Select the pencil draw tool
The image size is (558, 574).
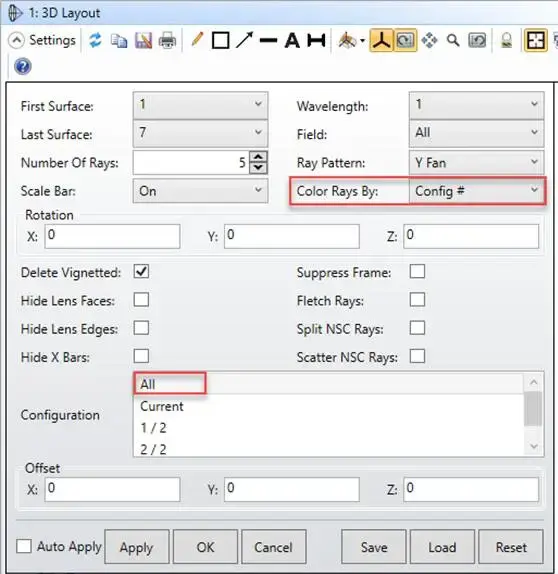[197, 40]
